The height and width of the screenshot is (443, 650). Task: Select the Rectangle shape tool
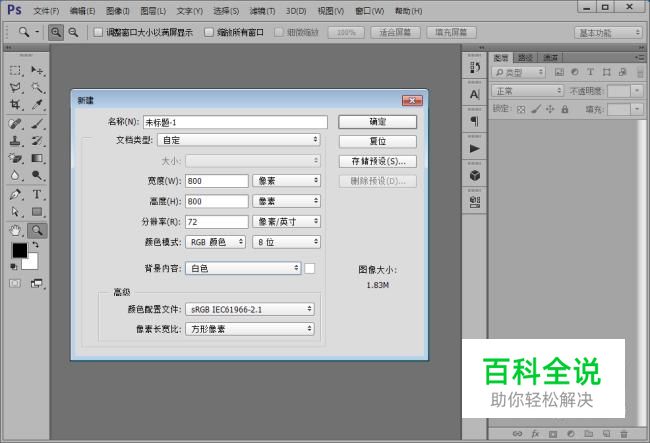[x=37, y=212]
